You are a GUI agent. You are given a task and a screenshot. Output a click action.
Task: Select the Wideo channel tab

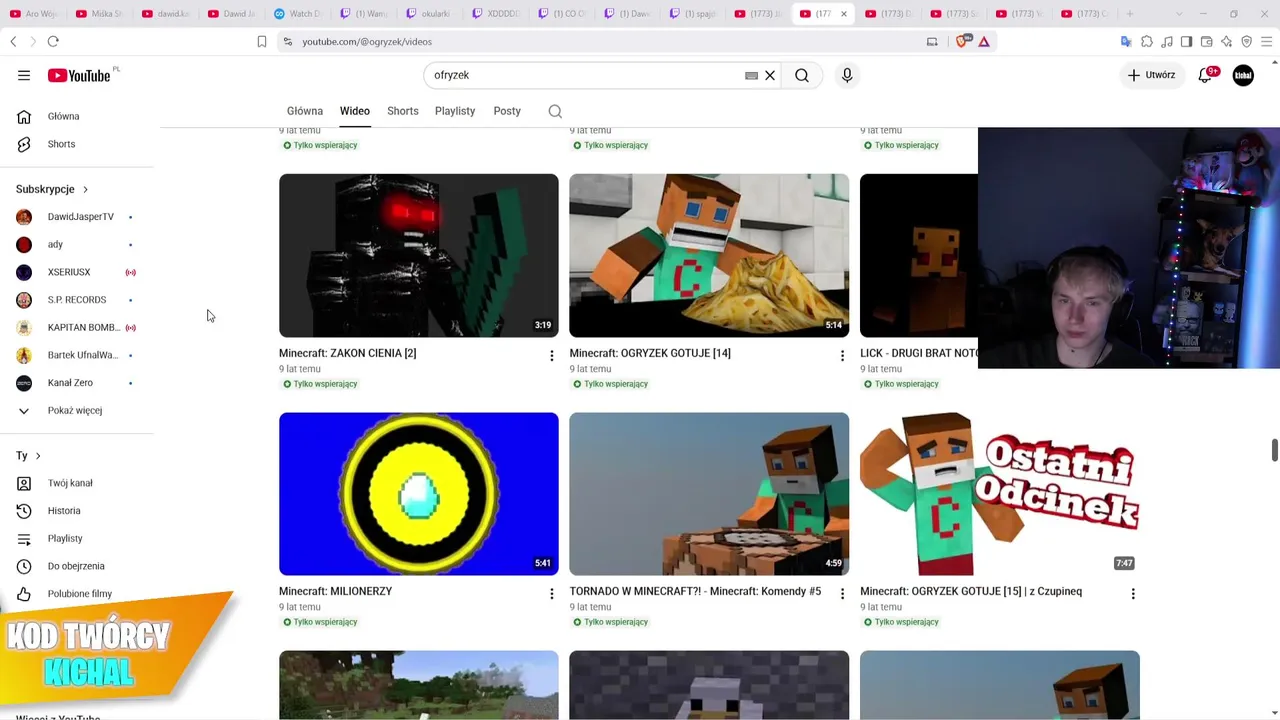point(355,111)
